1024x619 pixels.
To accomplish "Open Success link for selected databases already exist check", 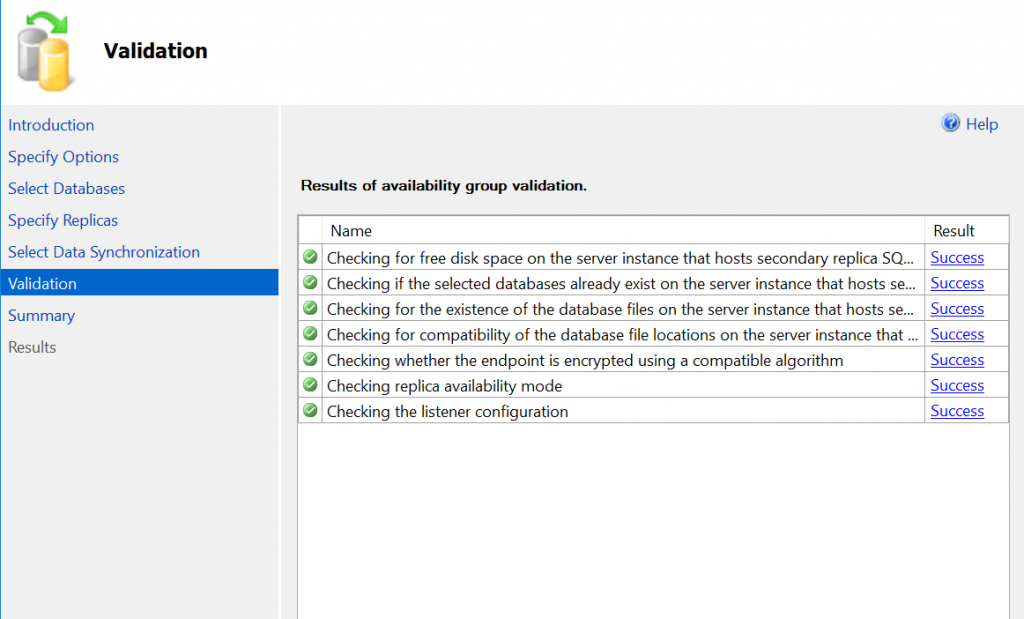I will 957,283.
